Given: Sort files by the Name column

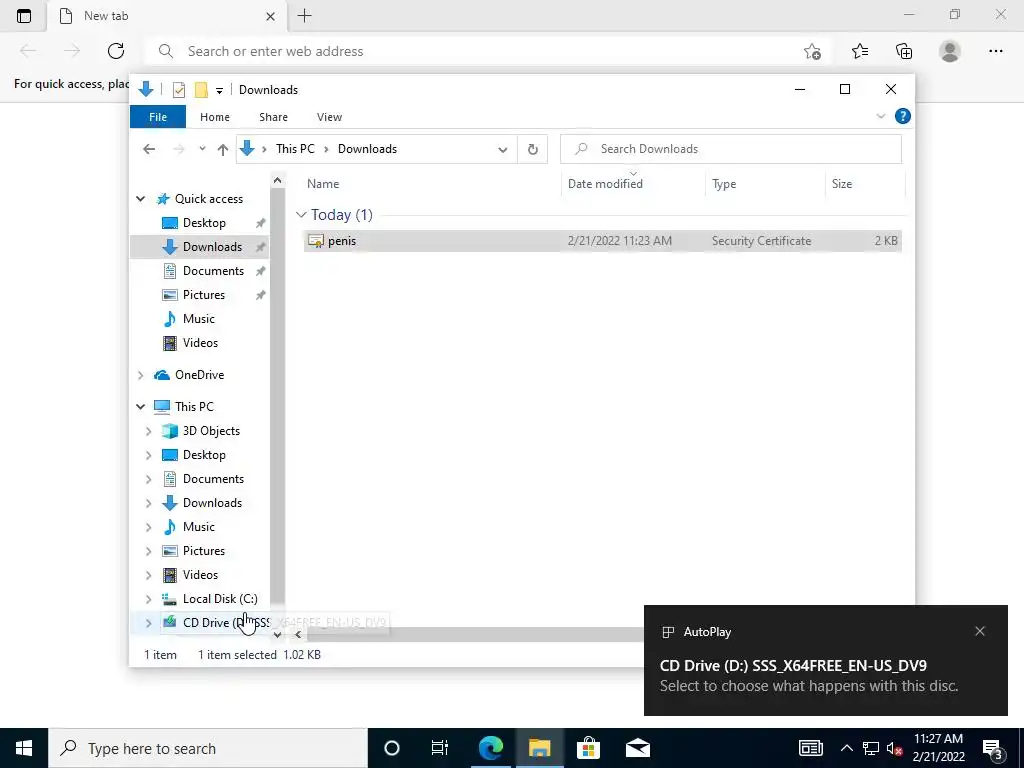Looking at the screenshot, I should (x=323, y=184).
